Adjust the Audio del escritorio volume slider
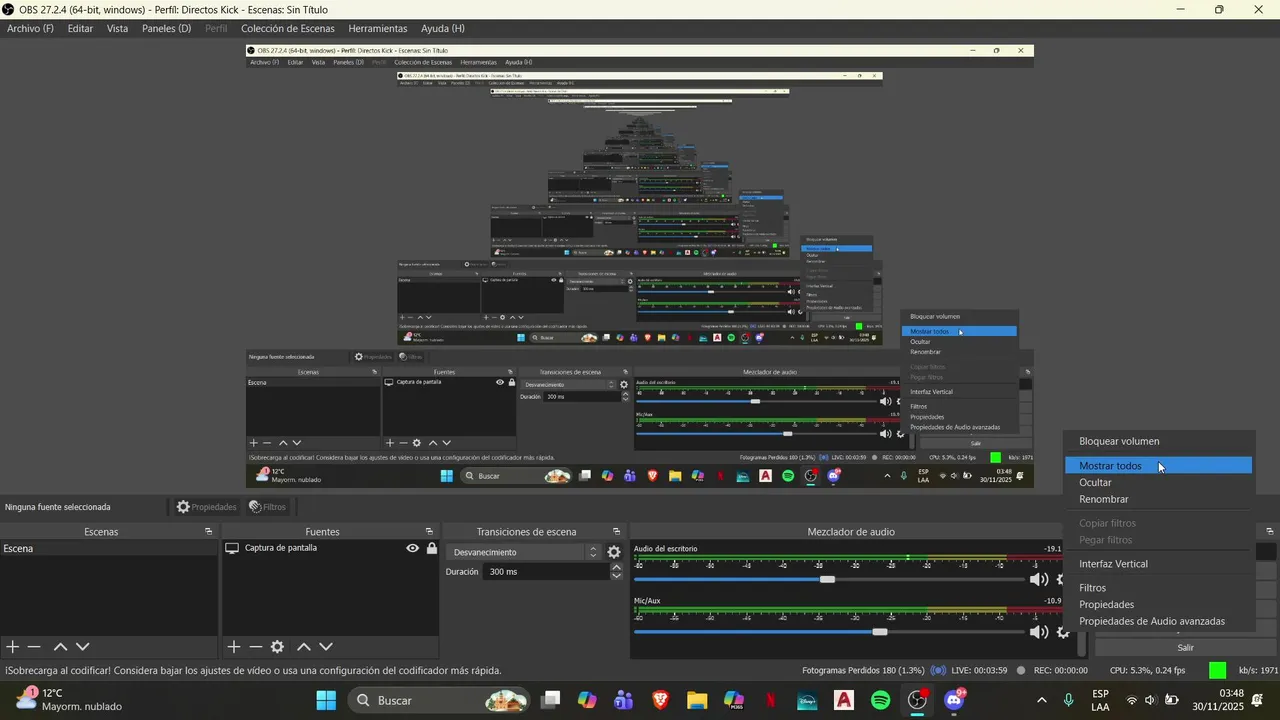 (827, 579)
